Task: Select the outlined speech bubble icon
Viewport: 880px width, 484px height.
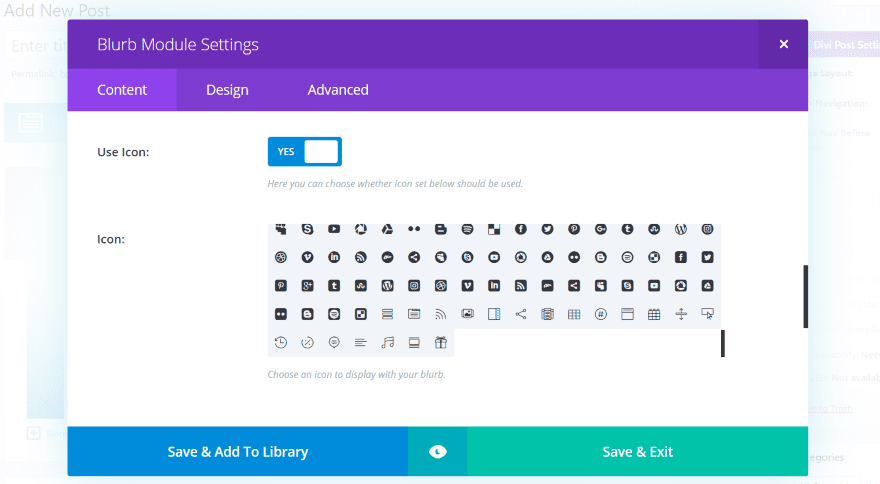Action: (x=334, y=343)
